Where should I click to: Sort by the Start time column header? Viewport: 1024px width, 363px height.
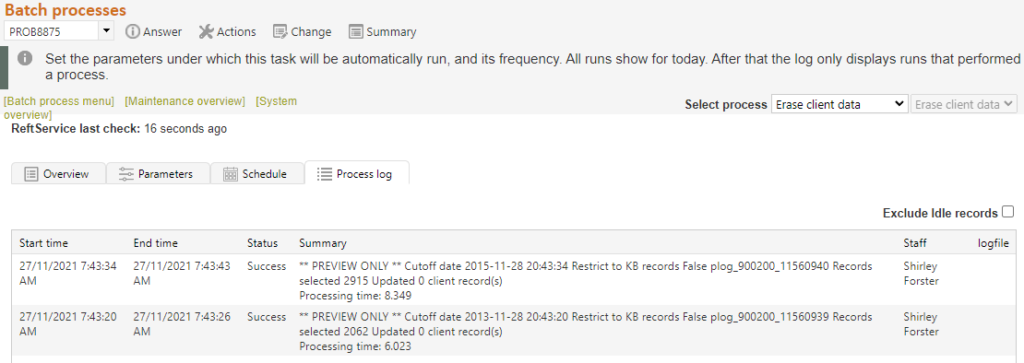coord(44,243)
